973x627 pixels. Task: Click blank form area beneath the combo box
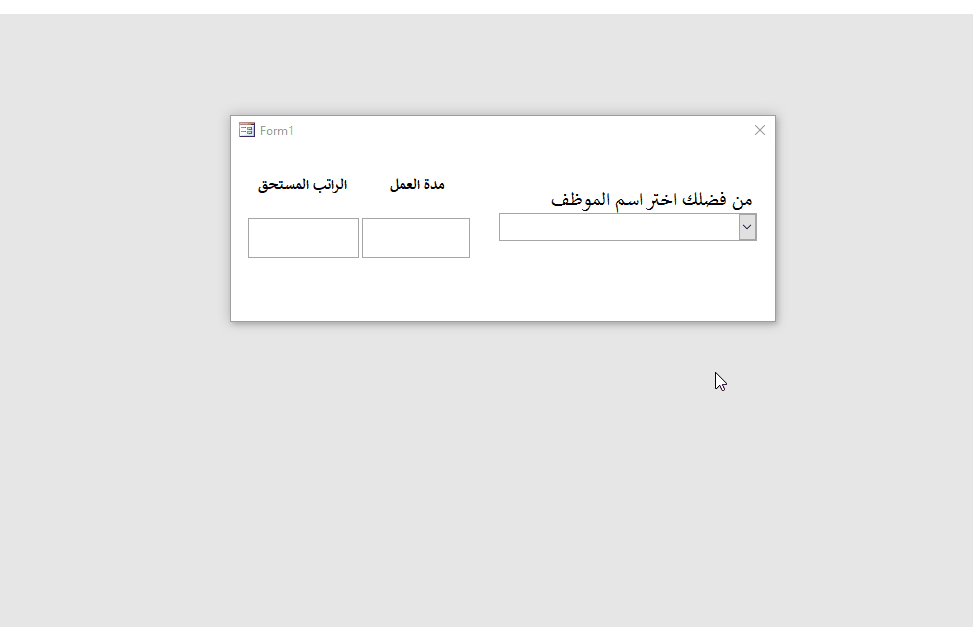[x=627, y=279]
